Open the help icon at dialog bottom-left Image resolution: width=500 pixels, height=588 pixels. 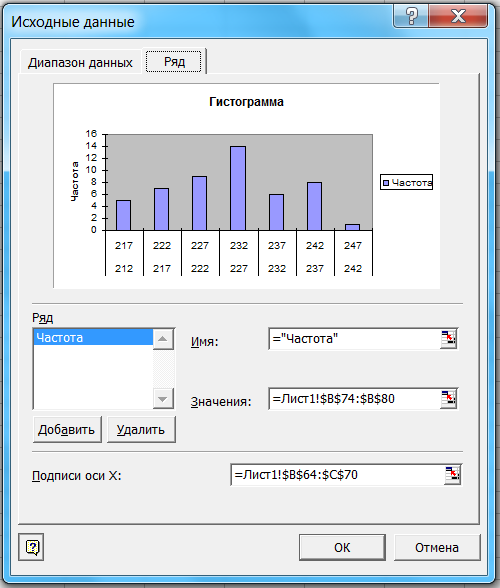(32, 547)
